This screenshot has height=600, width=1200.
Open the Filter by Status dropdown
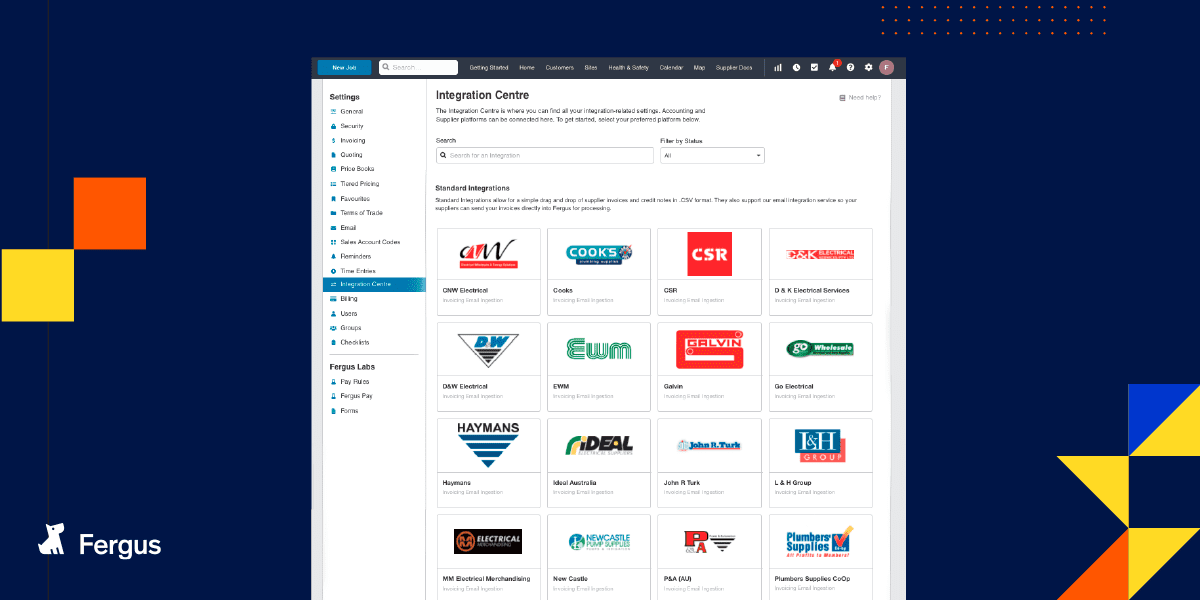click(712, 155)
